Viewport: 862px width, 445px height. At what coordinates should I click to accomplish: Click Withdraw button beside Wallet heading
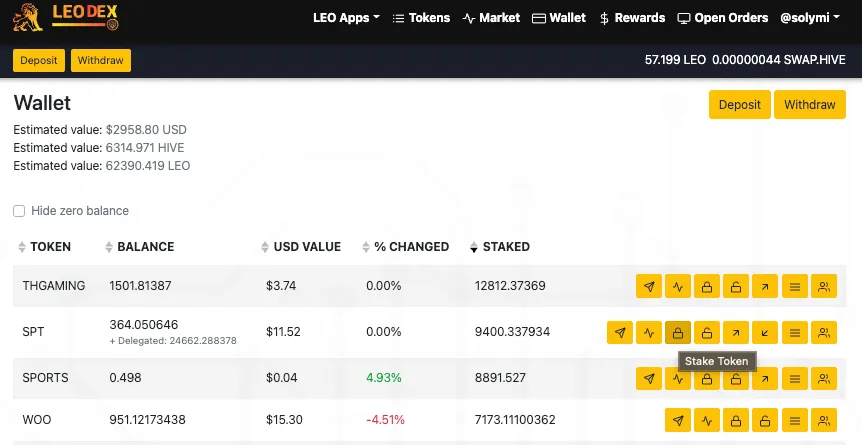[810, 105]
